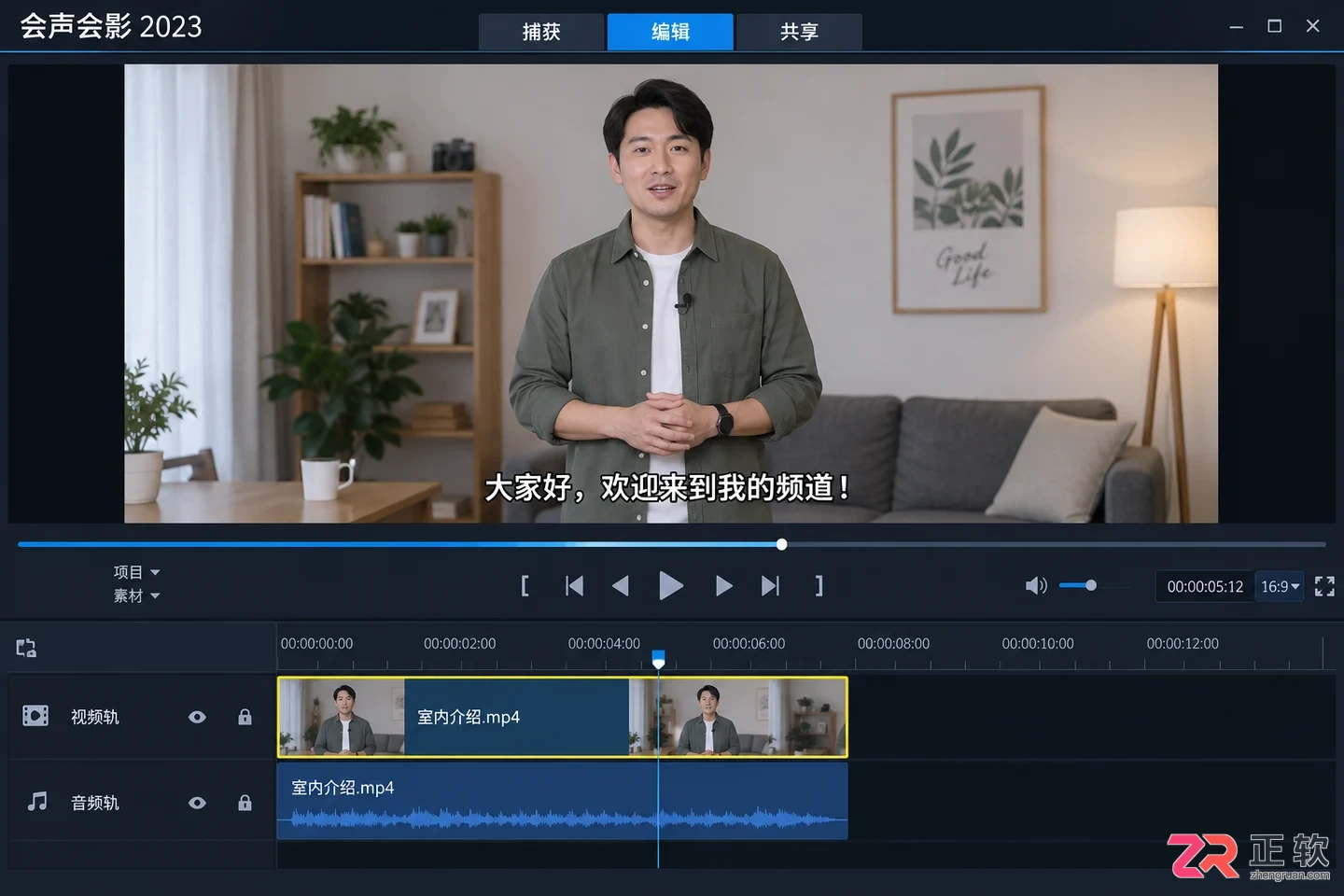Click the 音频轨 music note icon

coord(36,802)
